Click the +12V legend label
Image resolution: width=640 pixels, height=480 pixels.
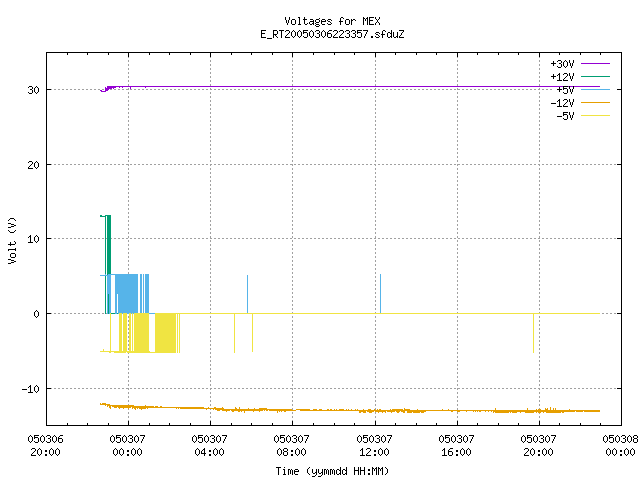click(x=562, y=77)
